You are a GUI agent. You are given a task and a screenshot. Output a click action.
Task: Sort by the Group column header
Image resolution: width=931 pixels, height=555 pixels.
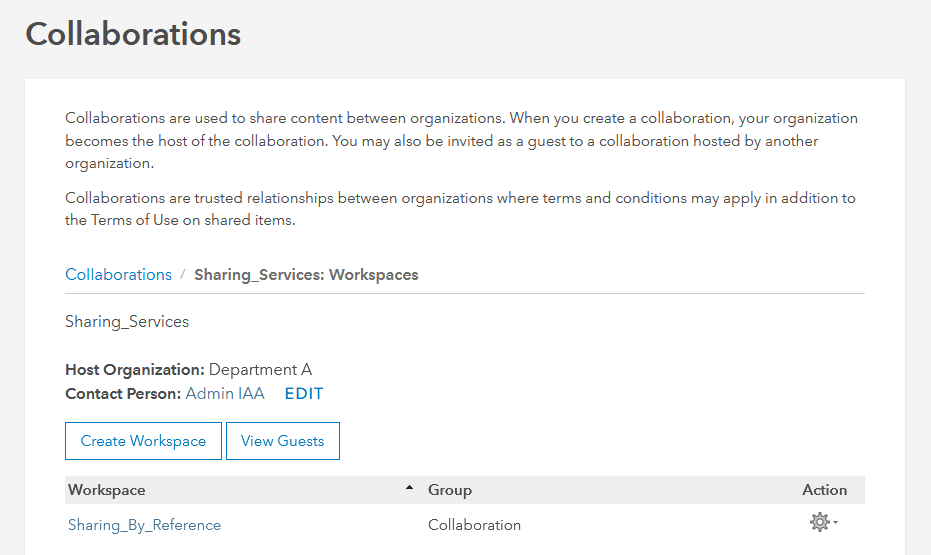[450, 490]
